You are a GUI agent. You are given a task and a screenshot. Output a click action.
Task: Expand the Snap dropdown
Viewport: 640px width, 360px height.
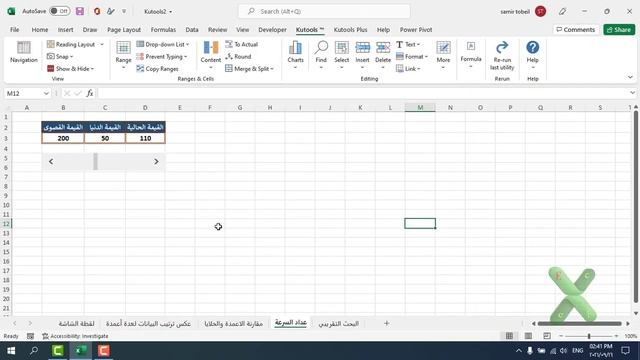point(72,56)
